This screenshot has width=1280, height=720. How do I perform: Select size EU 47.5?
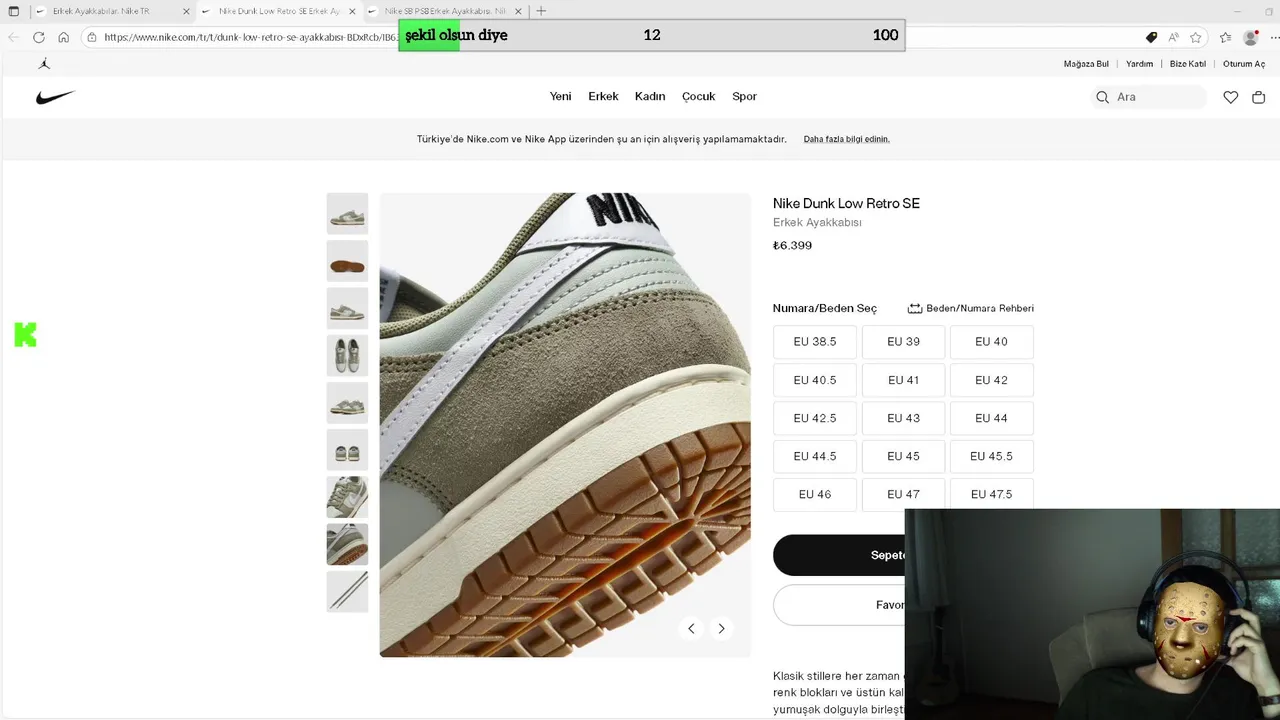(x=991, y=494)
